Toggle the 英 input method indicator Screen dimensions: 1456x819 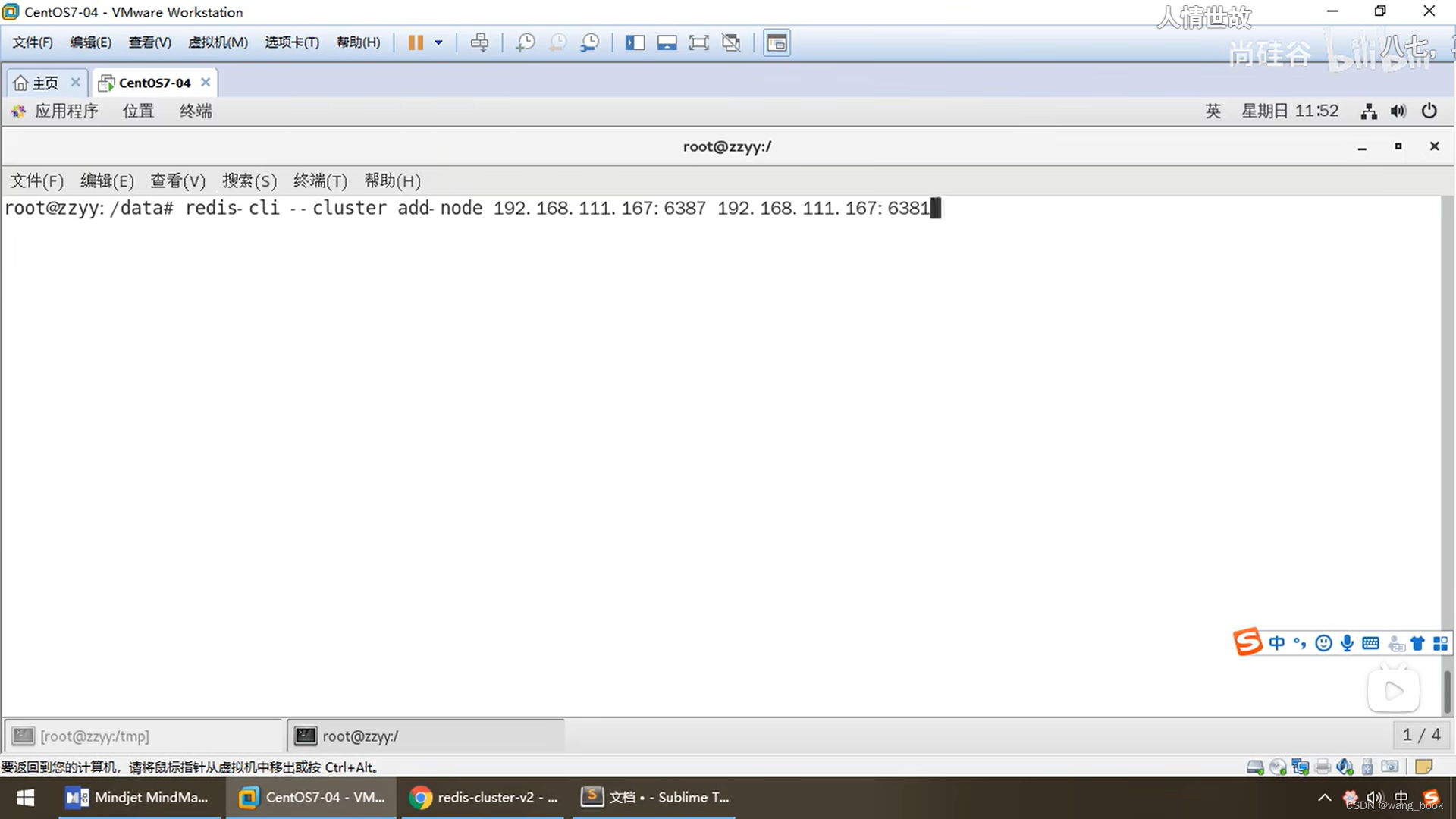tap(1213, 111)
